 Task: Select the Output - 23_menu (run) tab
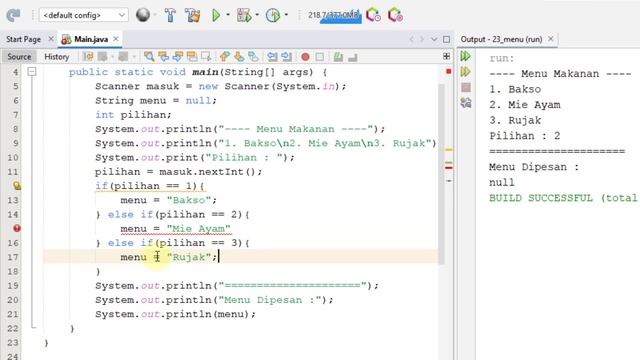click(x=501, y=39)
